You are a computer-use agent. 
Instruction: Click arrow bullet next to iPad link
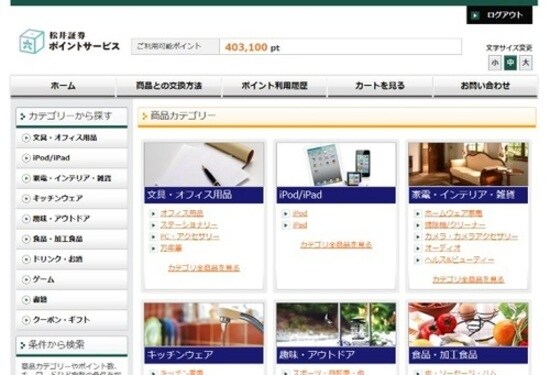(x=286, y=225)
